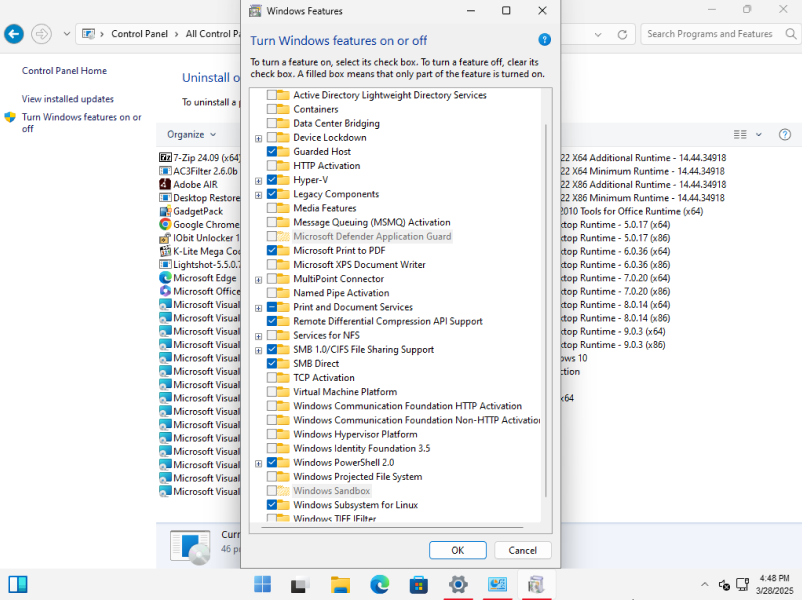Click the help question mark in Control Panel toolbar
802x600 pixels.
[785, 135]
